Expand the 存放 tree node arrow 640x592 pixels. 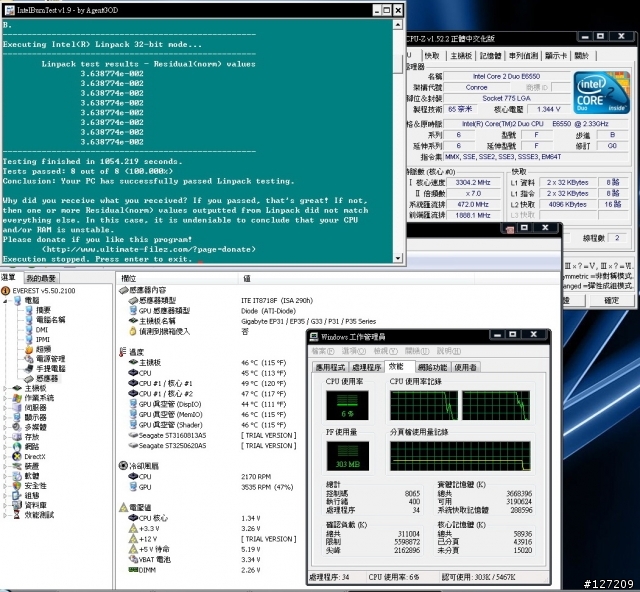[5, 437]
